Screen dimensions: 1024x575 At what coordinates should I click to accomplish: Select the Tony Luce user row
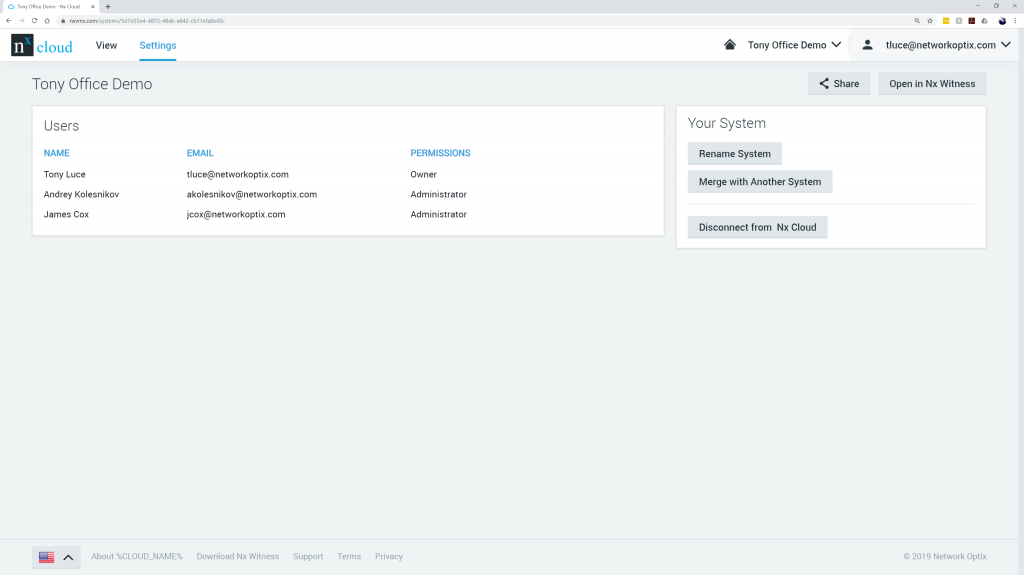348,174
